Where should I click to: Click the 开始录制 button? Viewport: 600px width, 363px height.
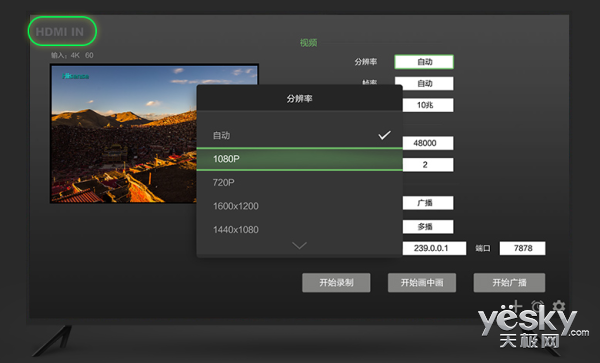(x=336, y=283)
